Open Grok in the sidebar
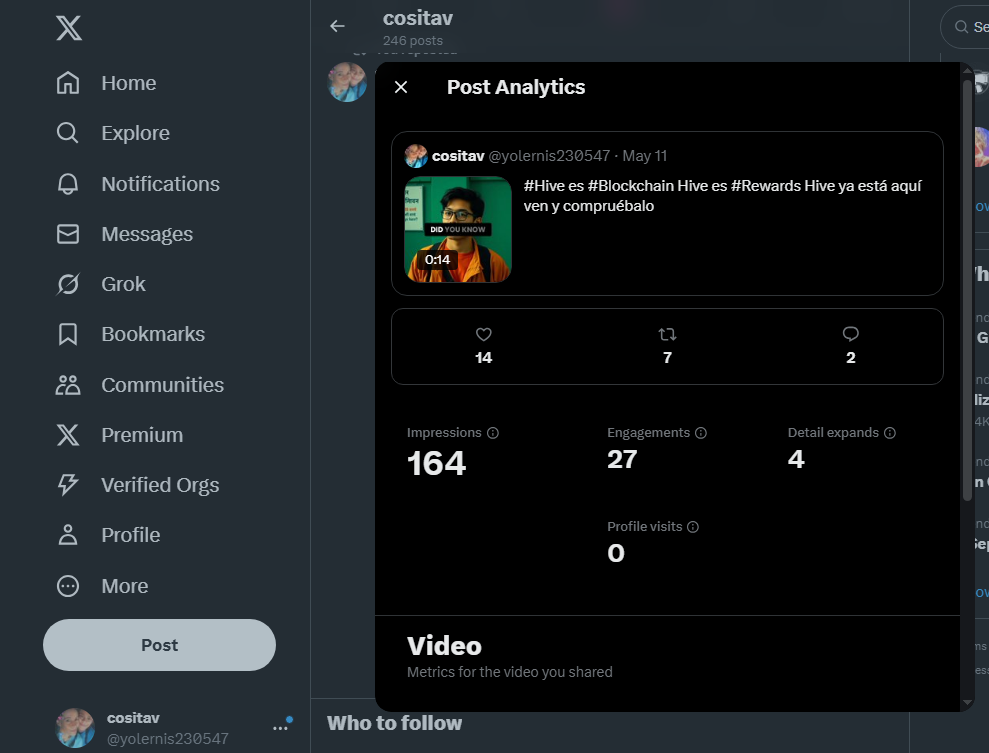 [x=124, y=284]
